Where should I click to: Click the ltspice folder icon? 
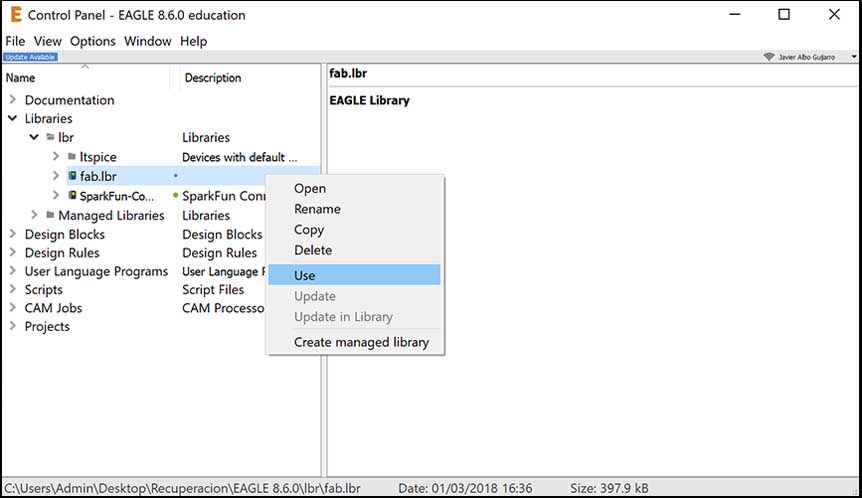click(x=72, y=157)
